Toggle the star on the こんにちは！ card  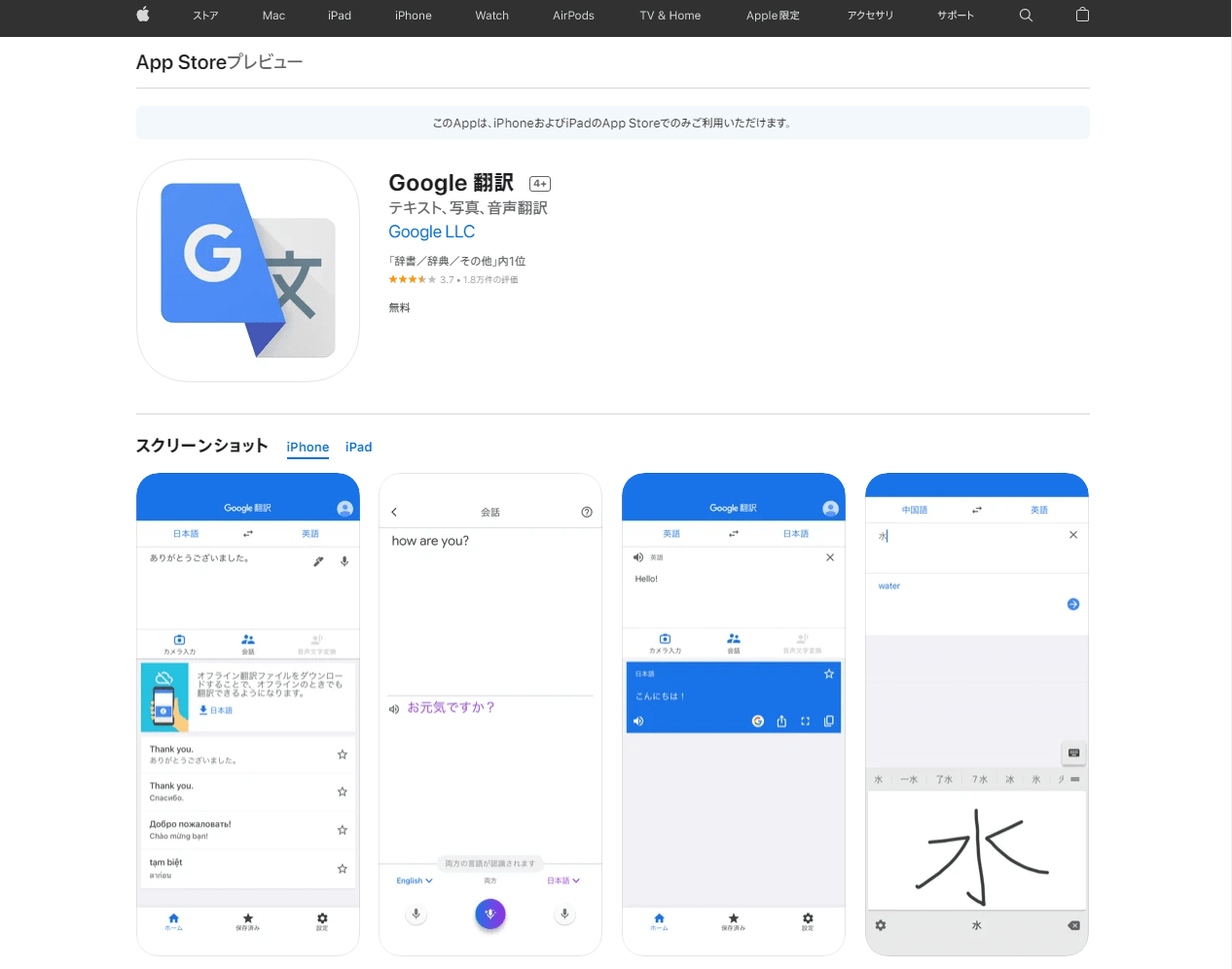tap(829, 673)
